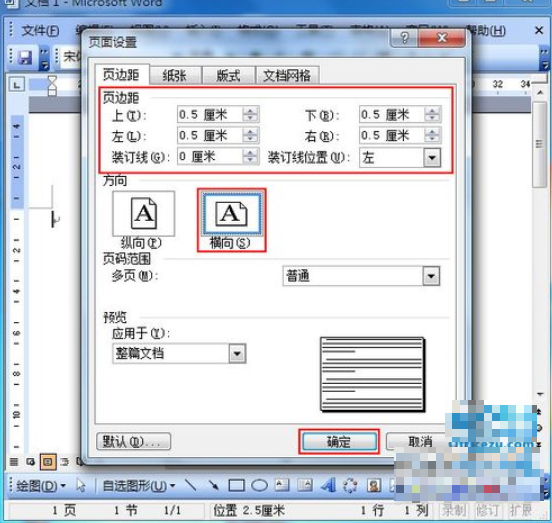Click the scroll up arrow in Word window

click(x=540, y=92)
